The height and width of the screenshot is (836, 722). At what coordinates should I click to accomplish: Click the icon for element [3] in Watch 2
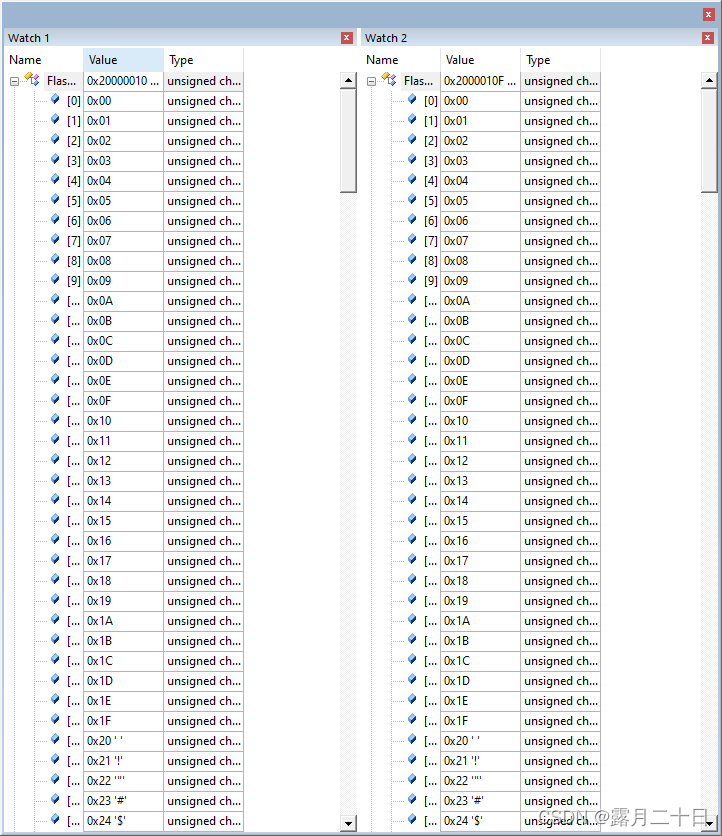click(x=412, y=159)
